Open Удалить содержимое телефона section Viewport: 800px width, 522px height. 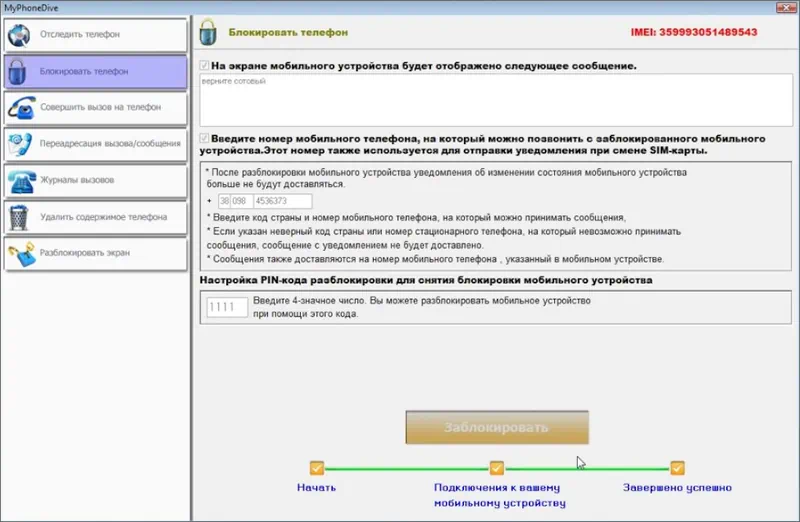point(95,217)
